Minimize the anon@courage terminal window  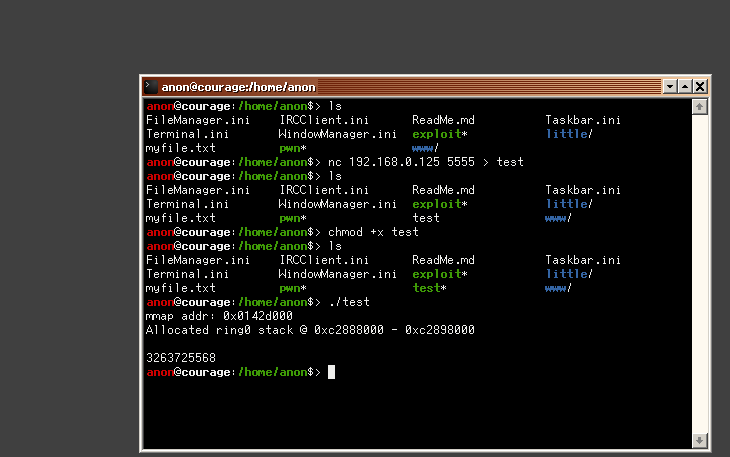(669, 87)
